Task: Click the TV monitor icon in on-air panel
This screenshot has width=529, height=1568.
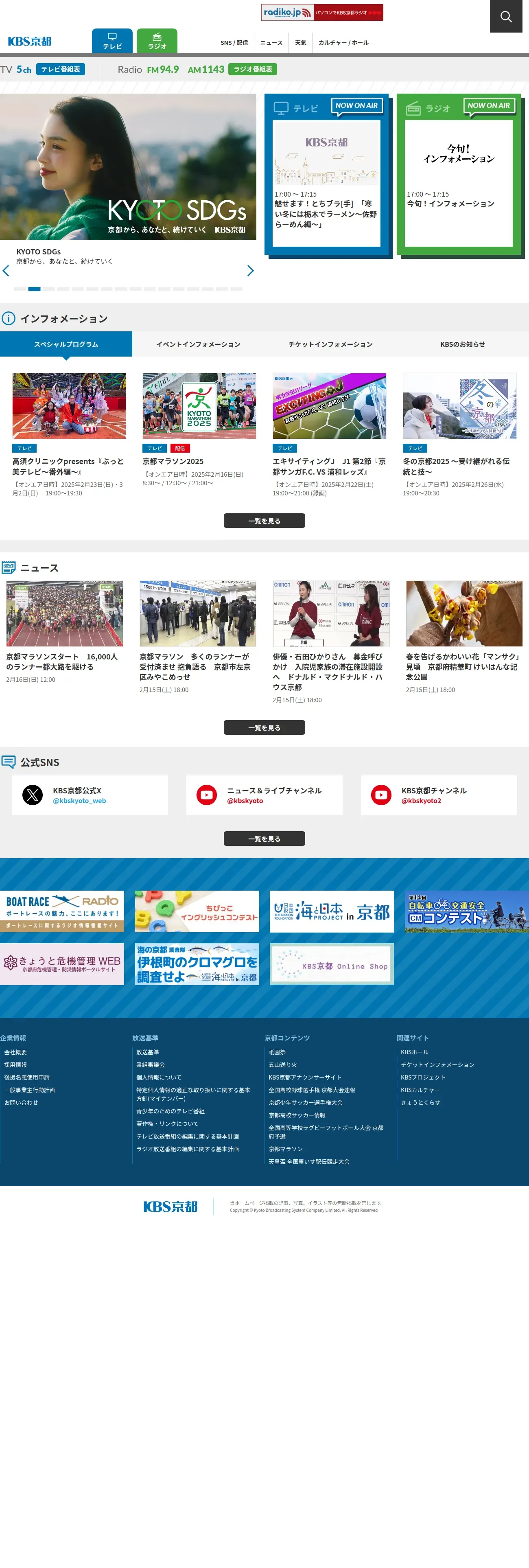Action: [x=281, y=108]
